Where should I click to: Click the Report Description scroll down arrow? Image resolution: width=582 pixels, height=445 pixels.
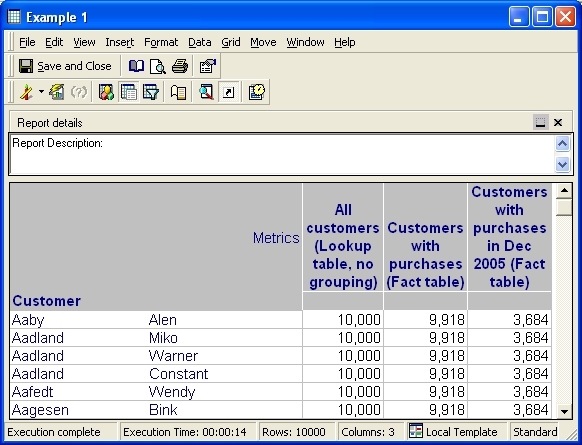click(x=562, y=164)
